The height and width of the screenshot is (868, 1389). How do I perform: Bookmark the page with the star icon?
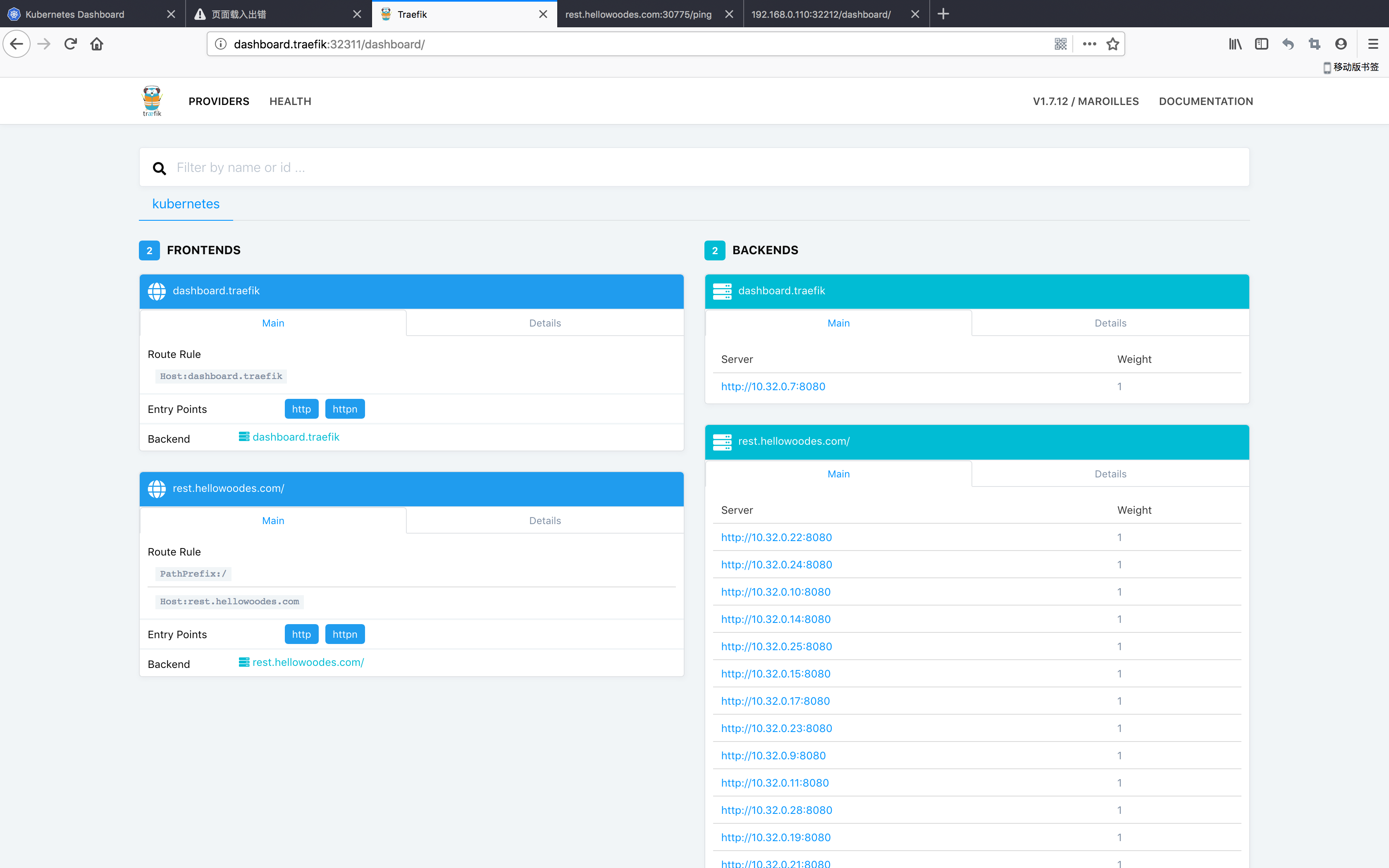pos(1112,44)
